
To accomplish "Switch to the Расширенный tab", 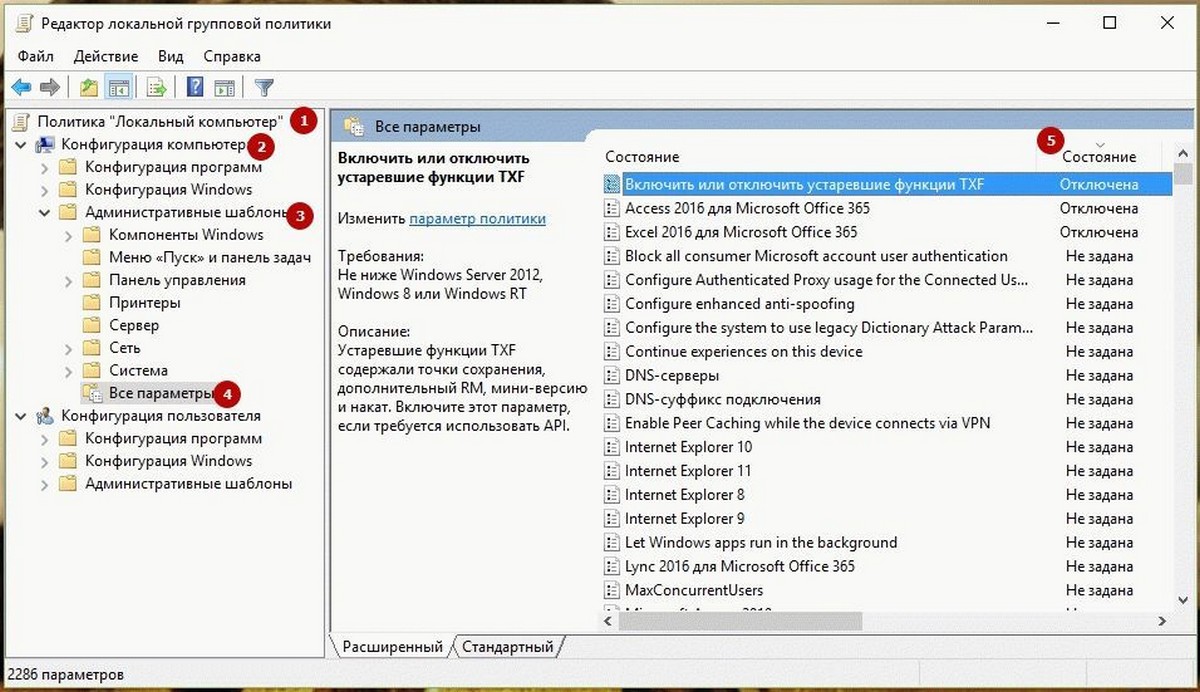I will 392,647.
